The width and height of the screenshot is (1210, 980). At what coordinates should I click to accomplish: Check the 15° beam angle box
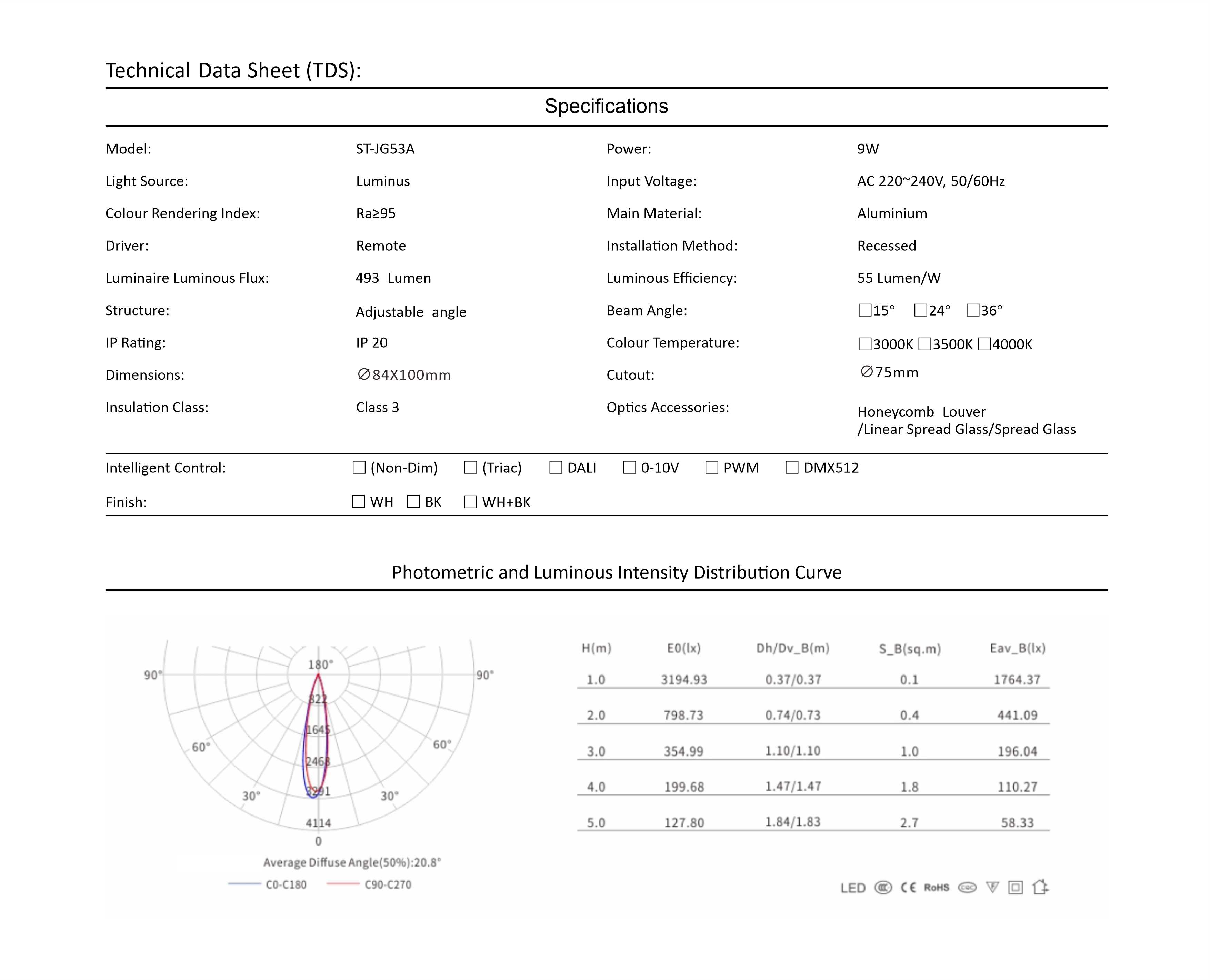tap(864, 310)
